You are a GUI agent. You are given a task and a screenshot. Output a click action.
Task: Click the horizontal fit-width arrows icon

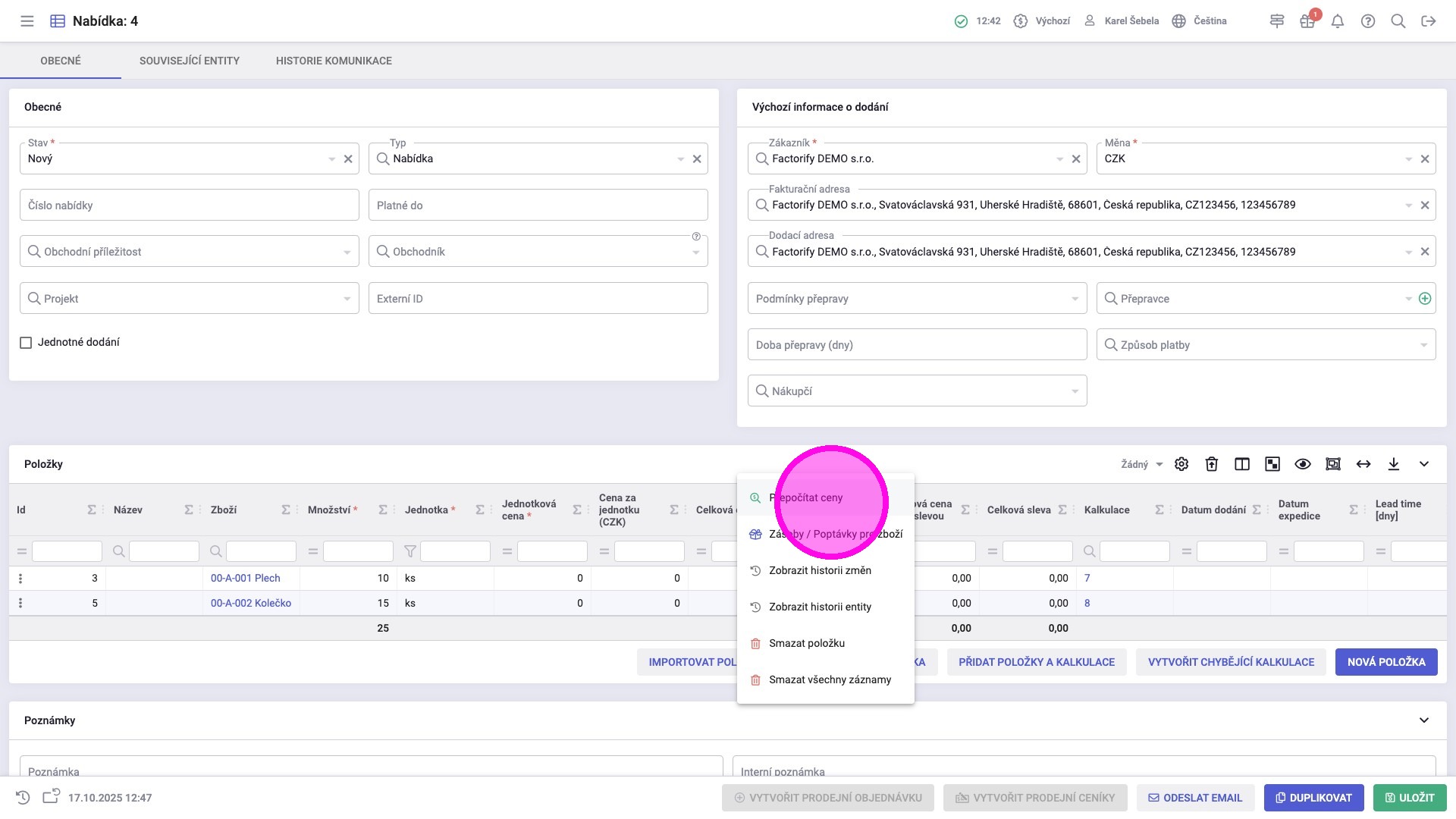1363,464
